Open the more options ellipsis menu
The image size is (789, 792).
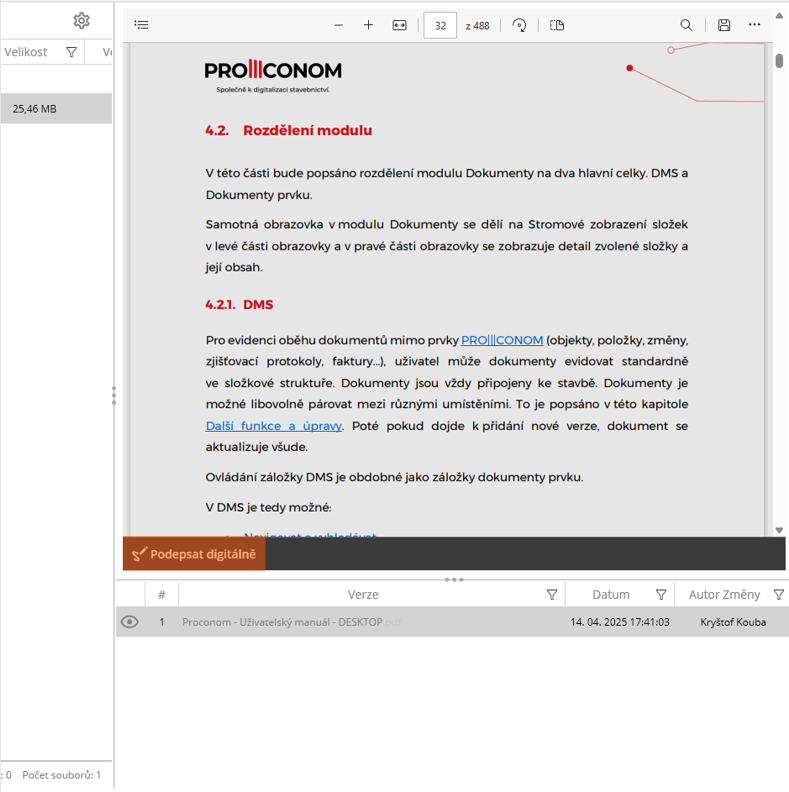coord(755,25)
